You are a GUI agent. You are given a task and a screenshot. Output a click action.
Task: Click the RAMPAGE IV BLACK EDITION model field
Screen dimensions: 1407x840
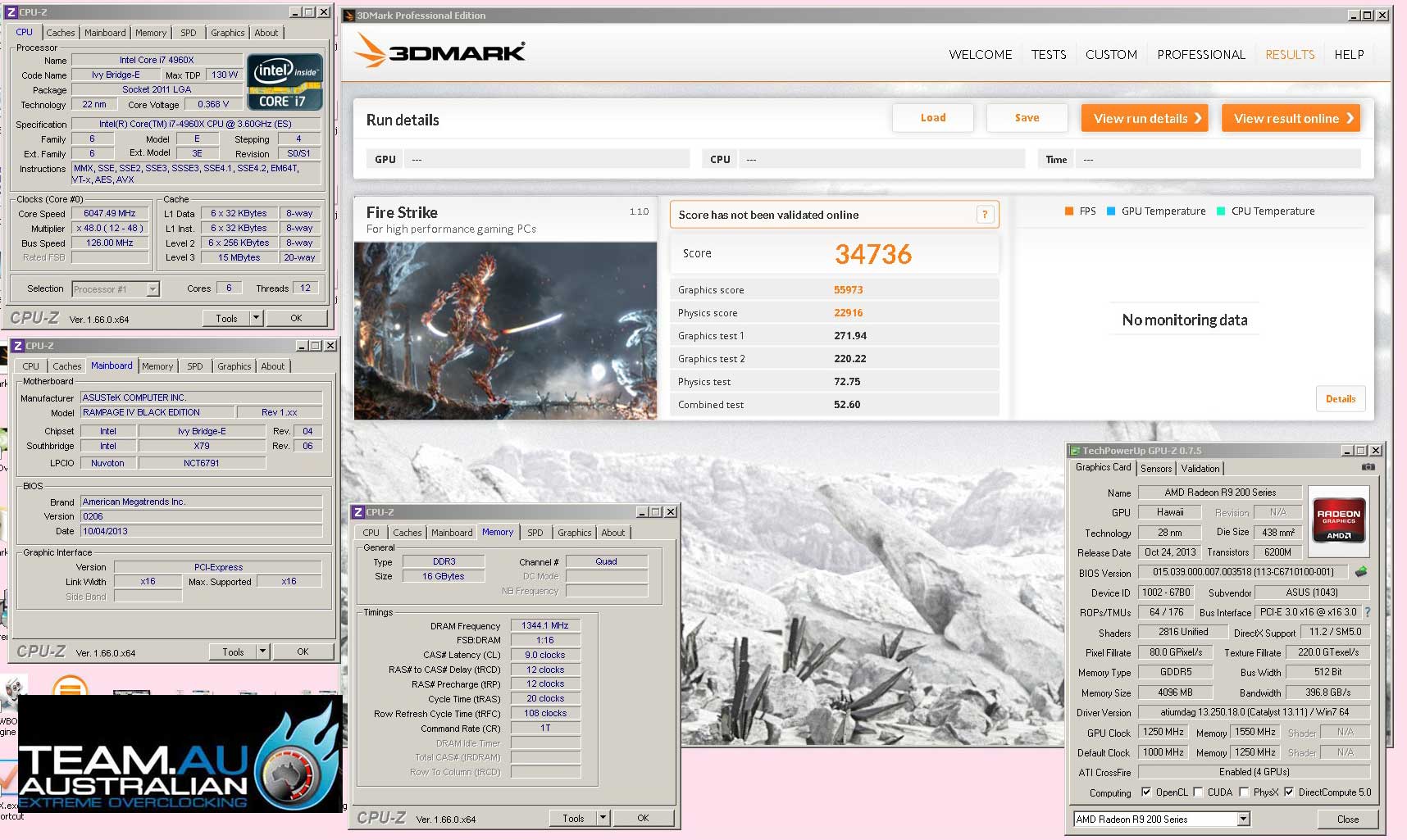click(157, 412)
